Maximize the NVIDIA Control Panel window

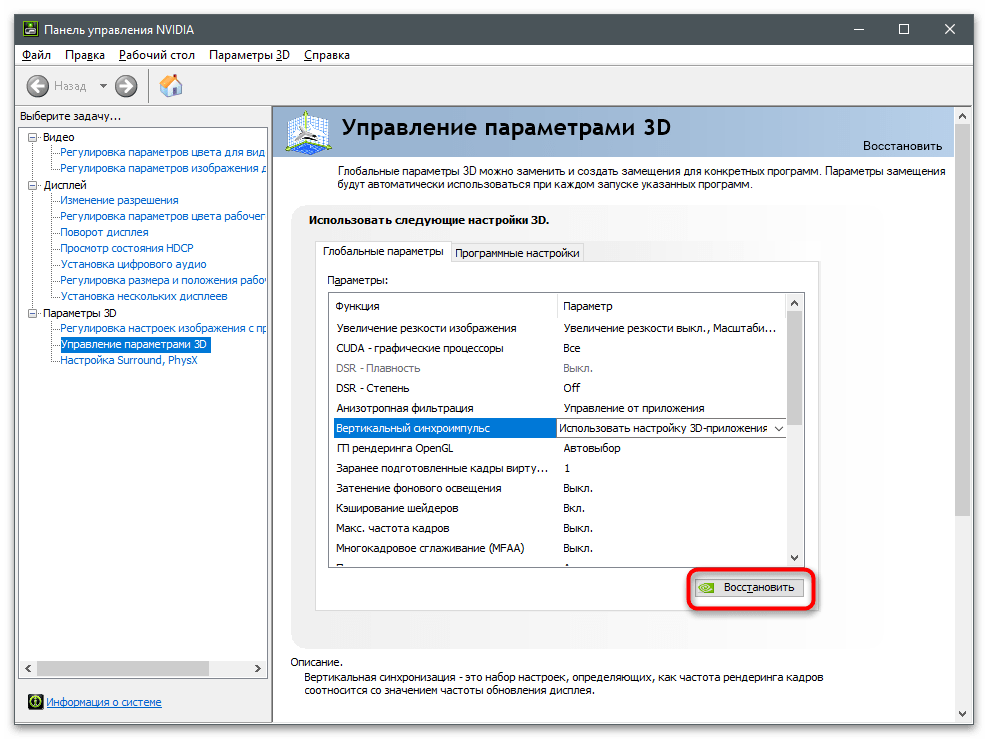pos(904,29)
